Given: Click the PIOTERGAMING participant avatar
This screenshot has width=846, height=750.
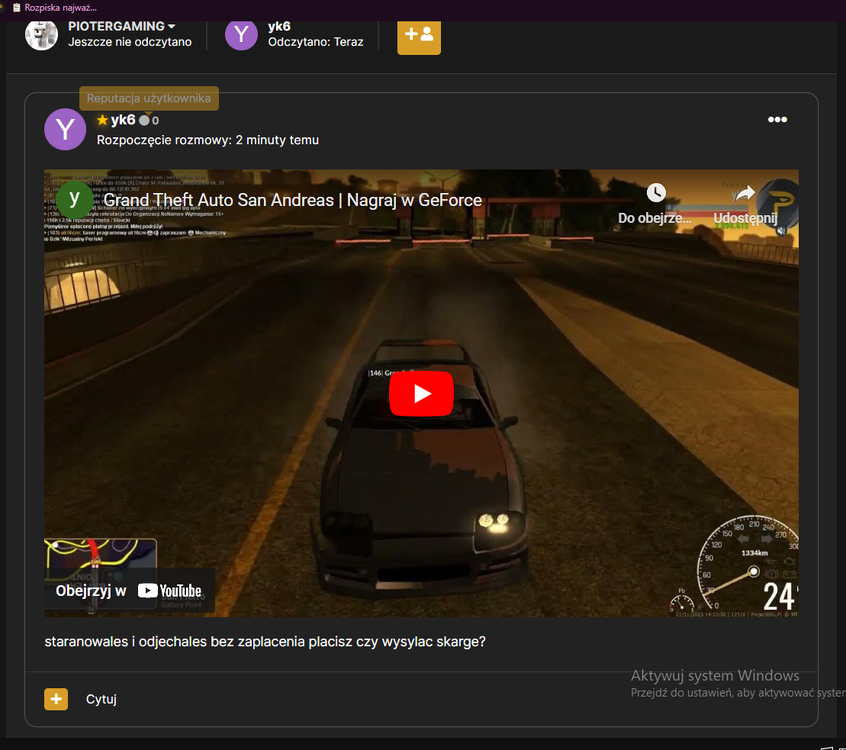Looking at the screenshot, I should tap(41, 35).
